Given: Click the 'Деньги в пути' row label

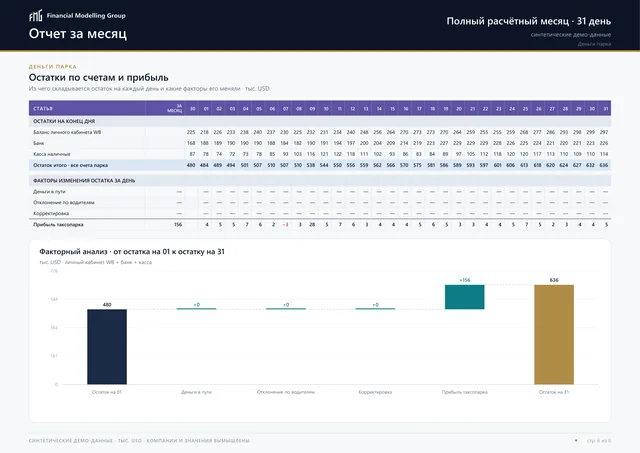Looking at the screenshot, I should point(49,191).
